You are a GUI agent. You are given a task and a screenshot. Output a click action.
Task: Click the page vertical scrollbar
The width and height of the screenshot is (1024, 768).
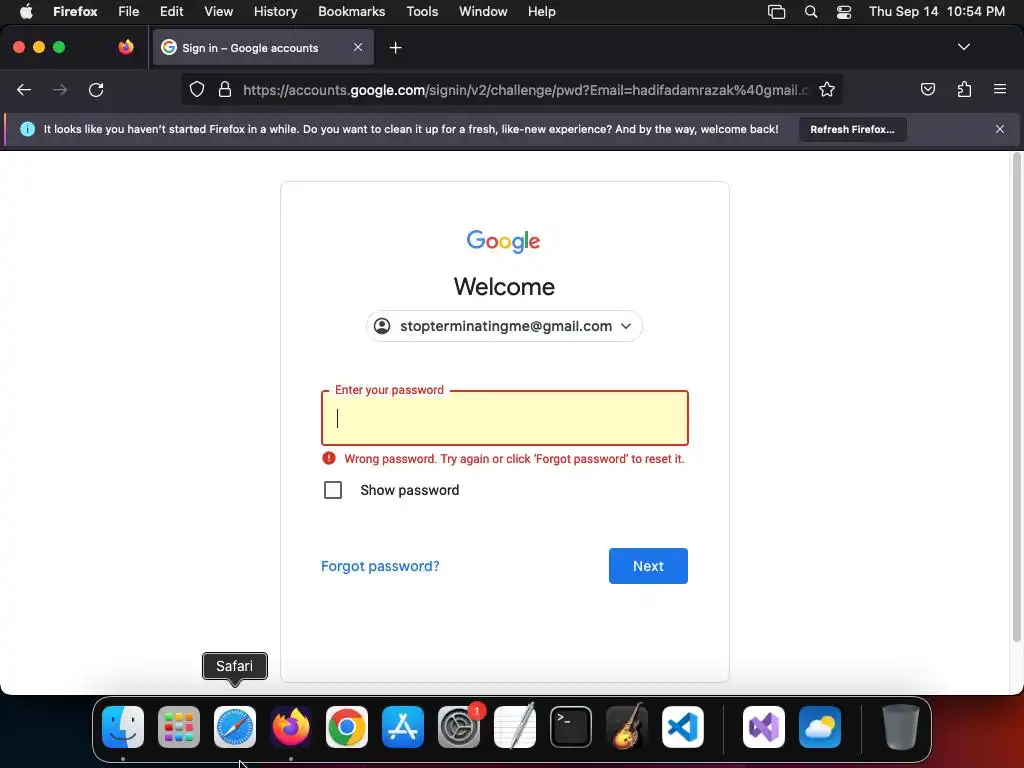(1016, 397)
